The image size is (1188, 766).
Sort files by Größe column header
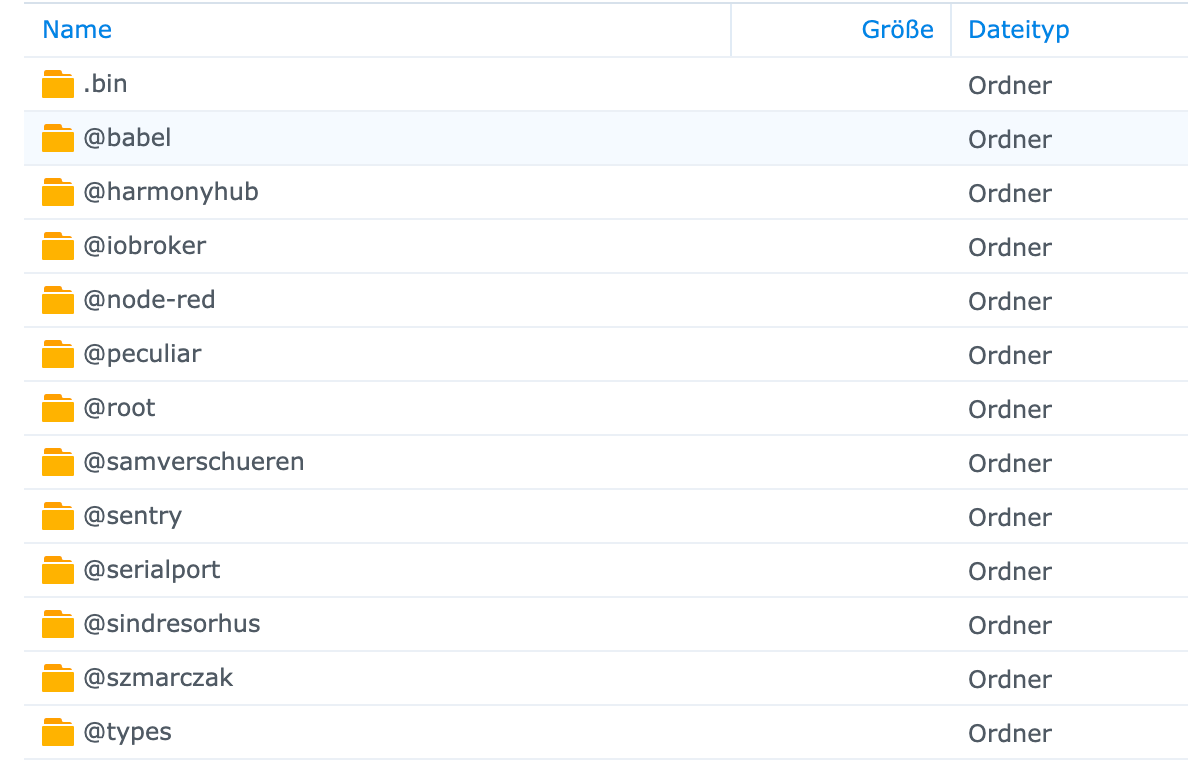(897, 30)
